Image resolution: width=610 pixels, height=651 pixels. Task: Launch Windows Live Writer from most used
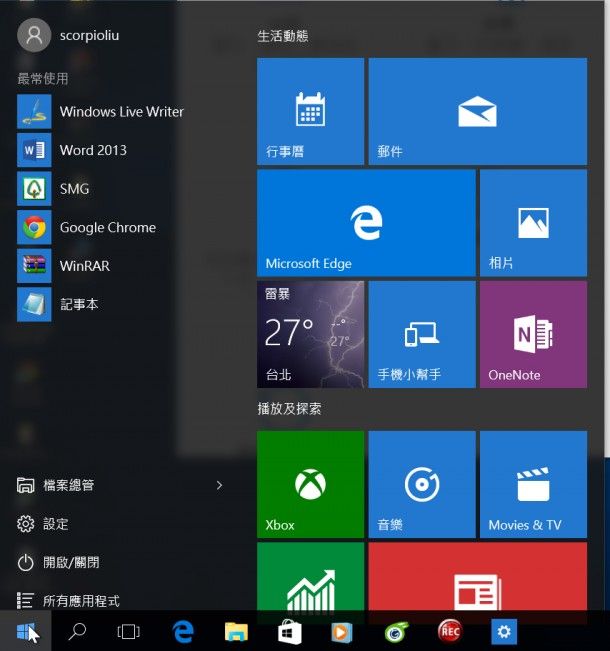(x=100, y=111)
